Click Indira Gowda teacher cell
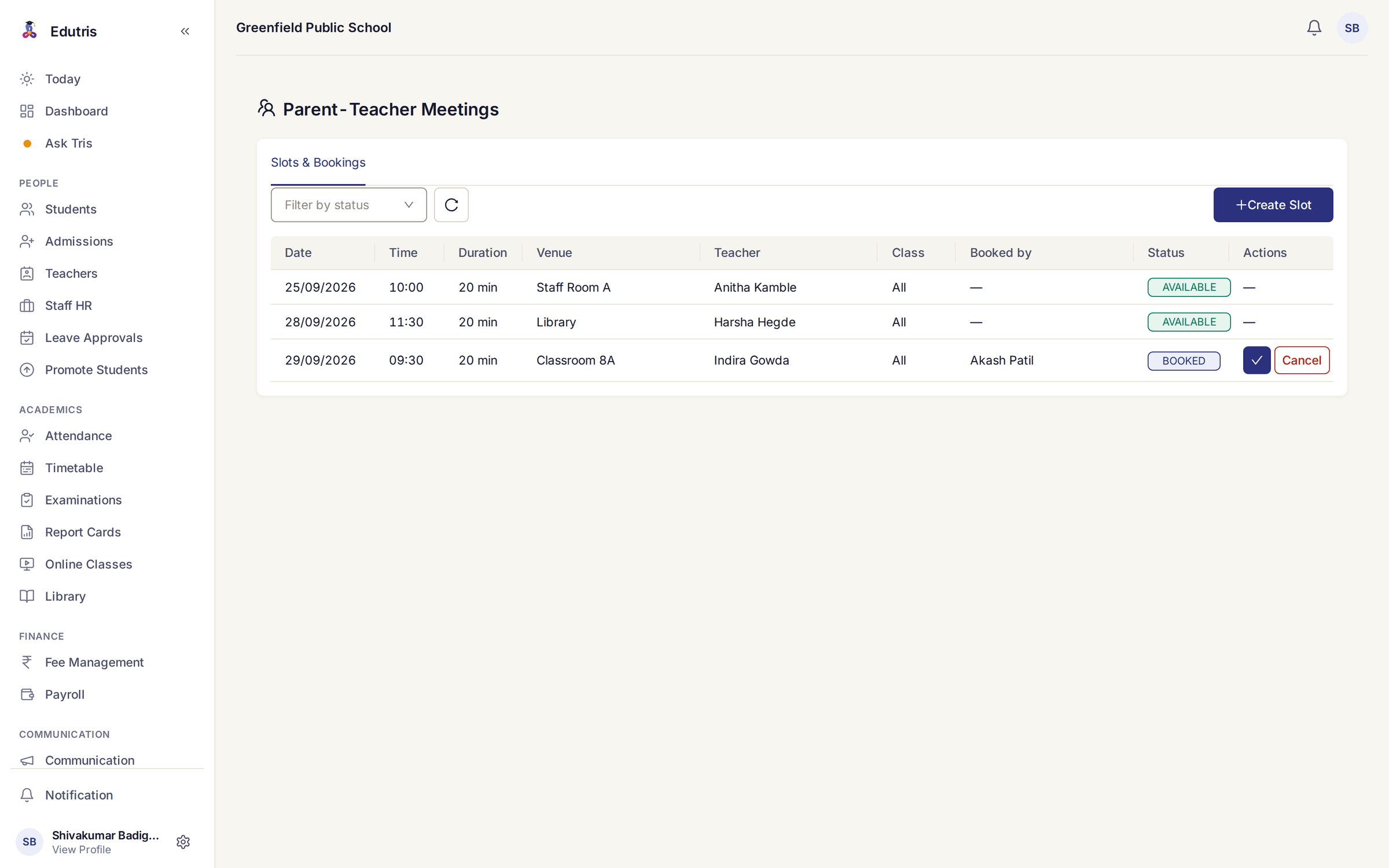The height and width of the screenshot is (868, 1389). click(x=751, y=360)
